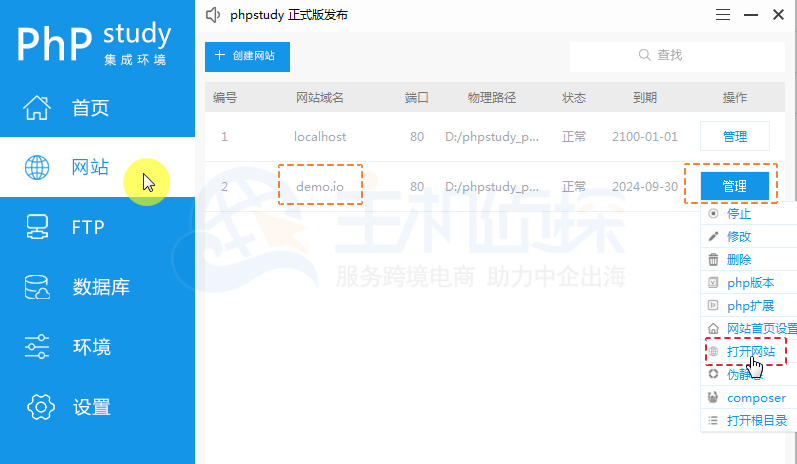Click the demo.io domain cell
Viewport: 797px width, 464px height.
click(320, 187)
